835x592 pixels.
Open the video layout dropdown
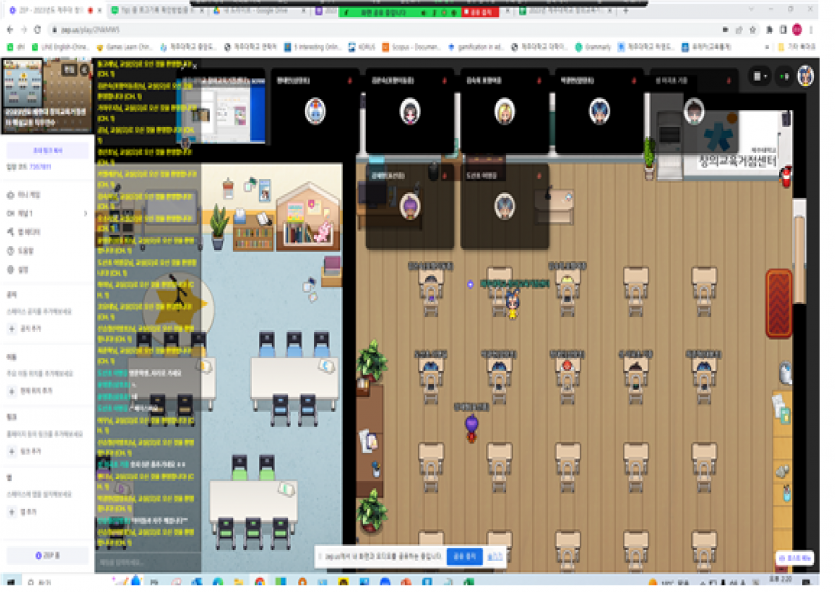(x=760, y=77)
